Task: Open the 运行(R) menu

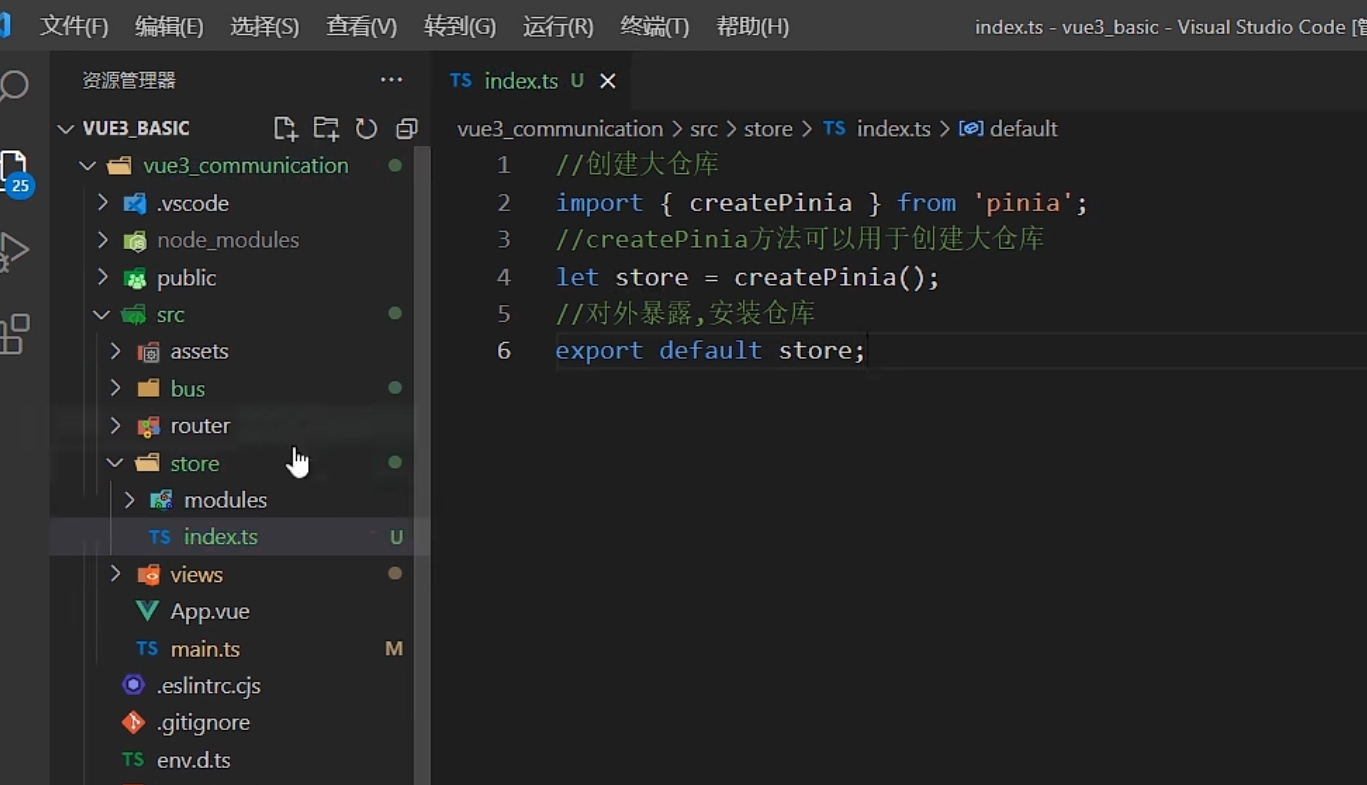Action: (x=558, y=26)
